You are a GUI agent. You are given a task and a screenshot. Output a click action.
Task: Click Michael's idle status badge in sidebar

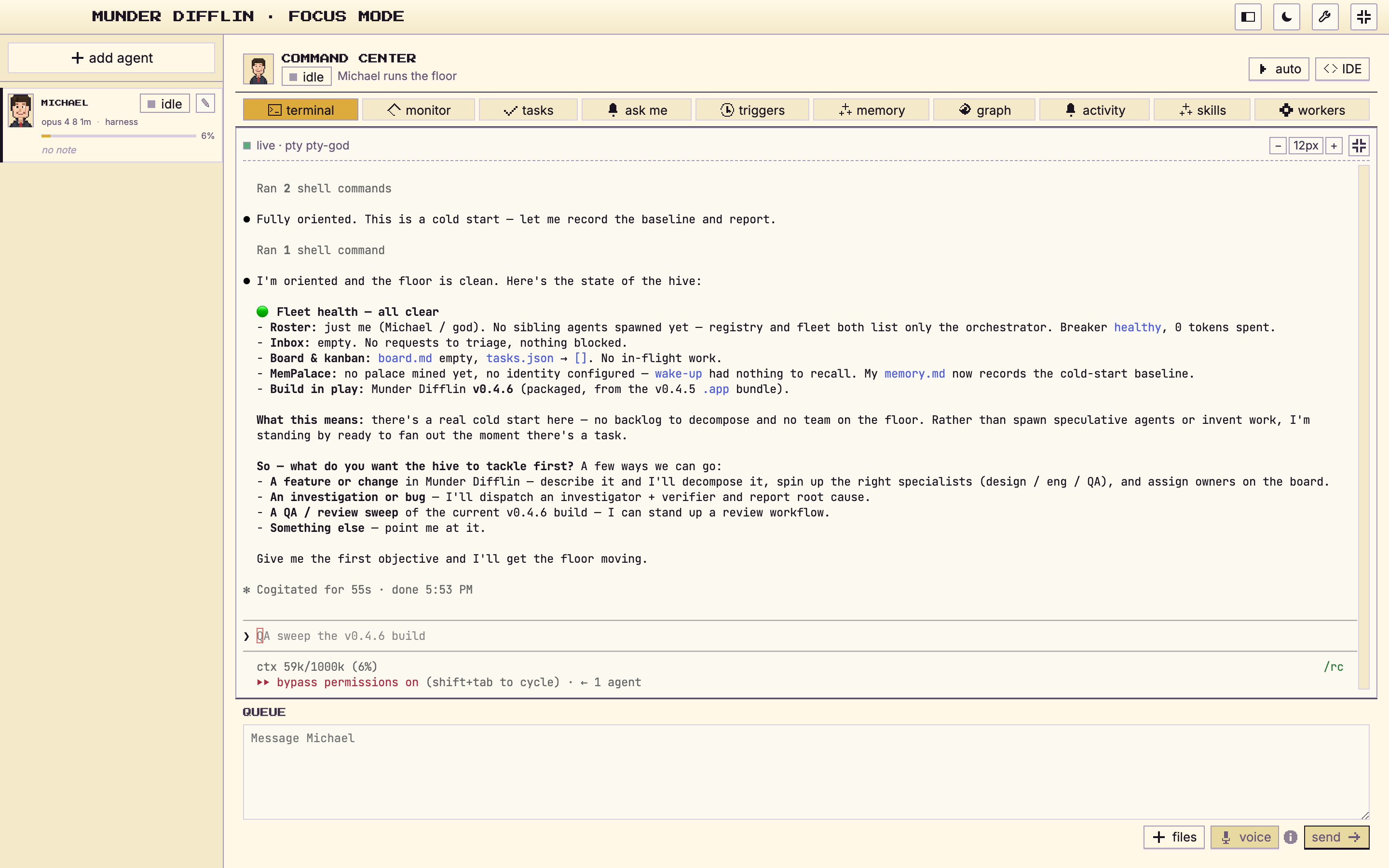[165, 104]
